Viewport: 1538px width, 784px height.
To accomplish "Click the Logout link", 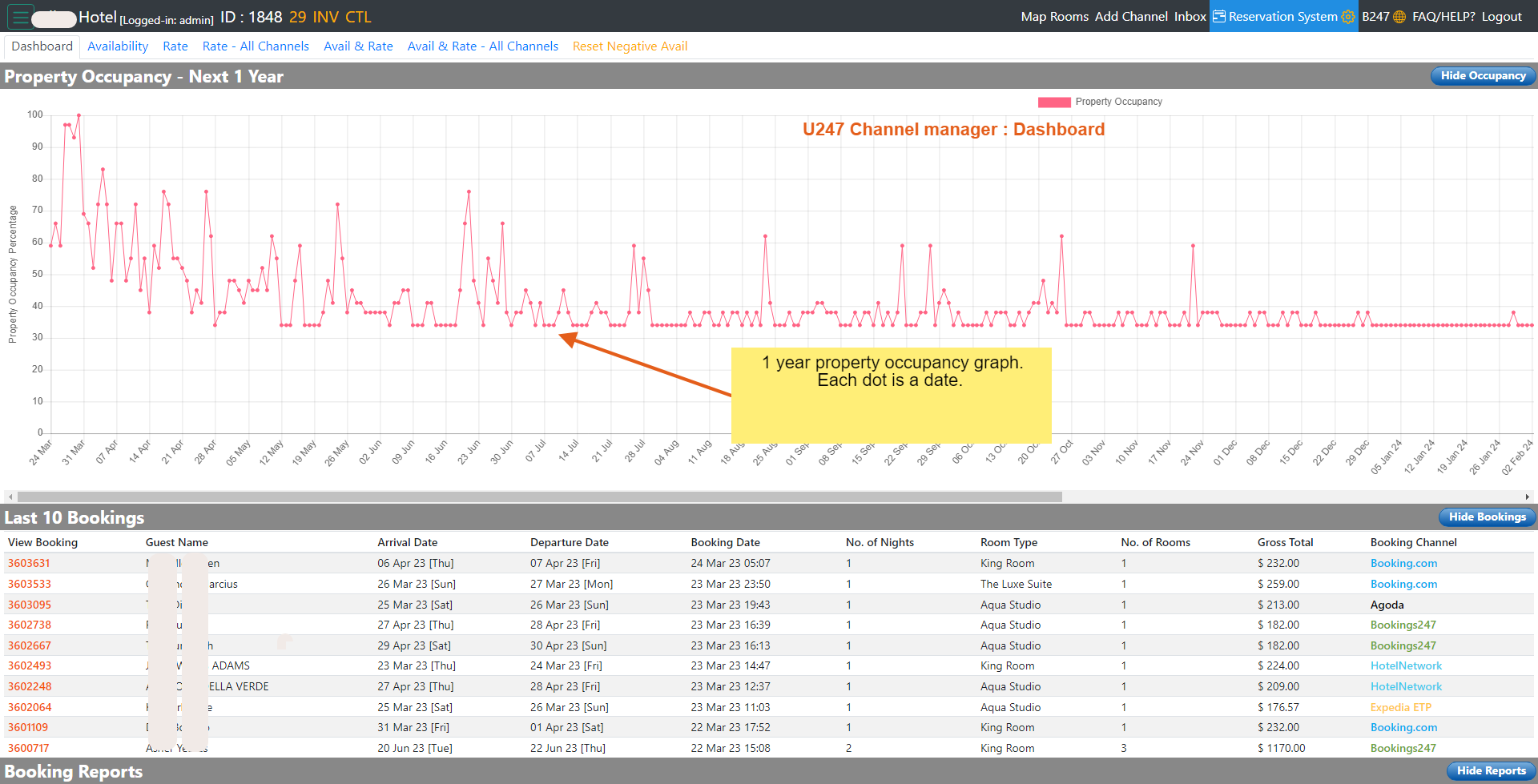I will pyautogui.click(x=1501, y=17).
